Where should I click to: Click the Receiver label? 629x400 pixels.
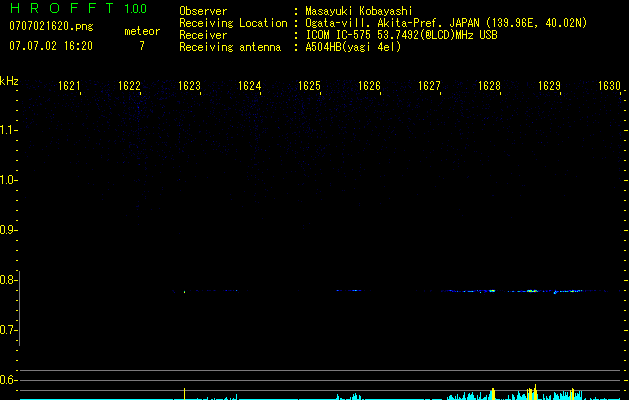[x=203, y=35]
